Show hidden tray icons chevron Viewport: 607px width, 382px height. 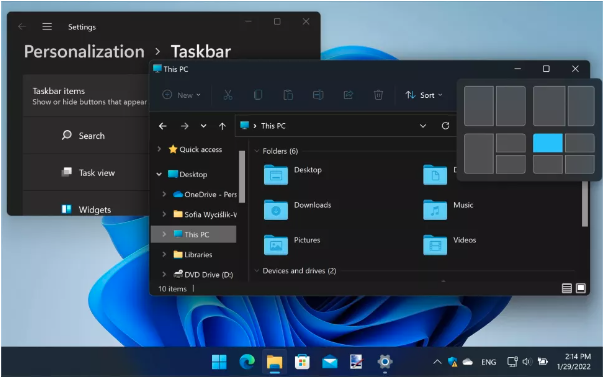pos(437,362)
